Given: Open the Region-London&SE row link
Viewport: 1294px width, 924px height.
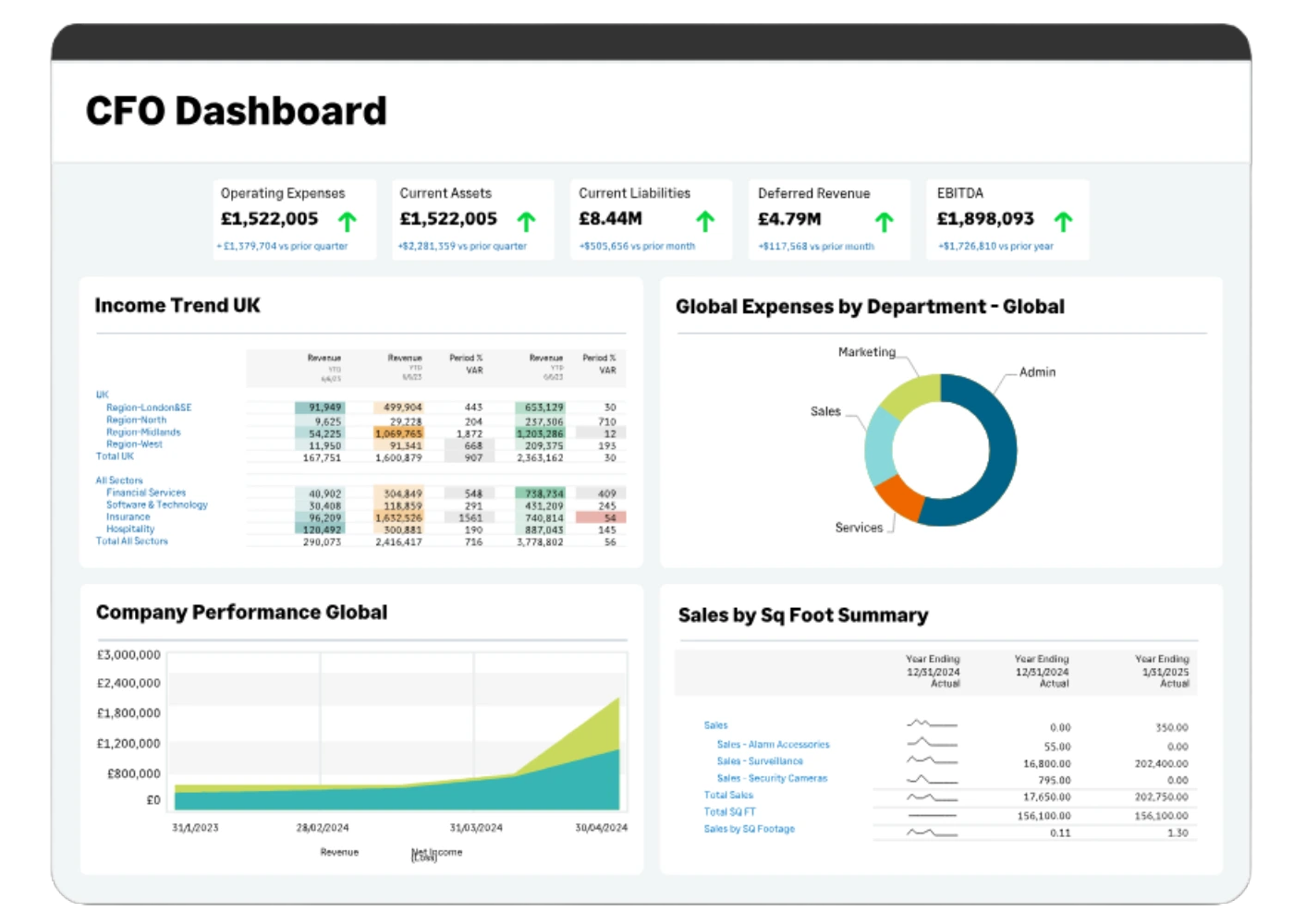Looking at the screenshot, I should tap(149, 407).
